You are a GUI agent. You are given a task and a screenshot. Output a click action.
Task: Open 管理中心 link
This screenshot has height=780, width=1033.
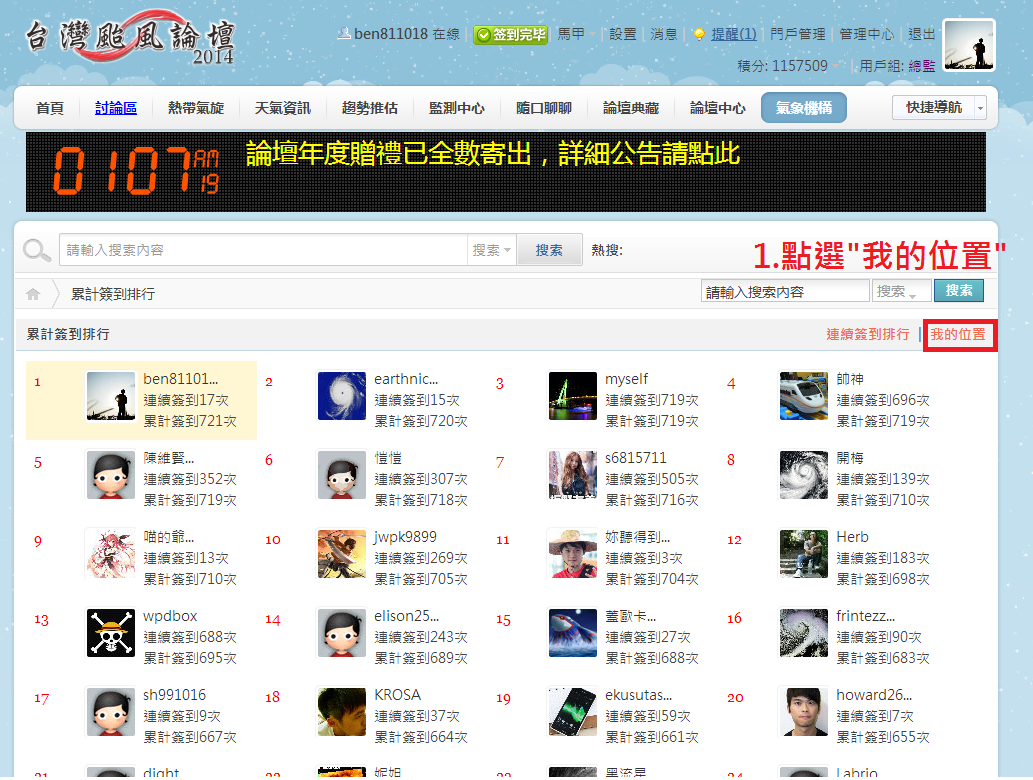[x=866, y=34]
